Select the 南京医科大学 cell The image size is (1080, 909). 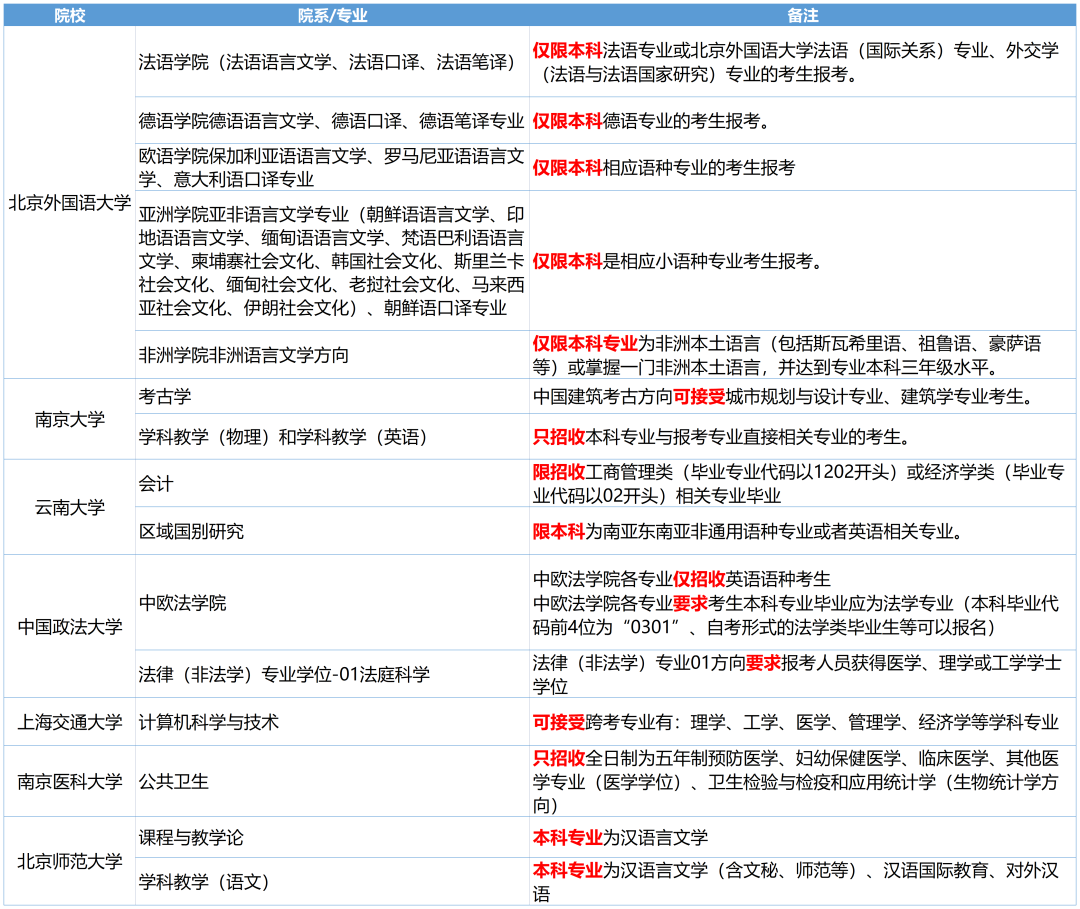70,781
